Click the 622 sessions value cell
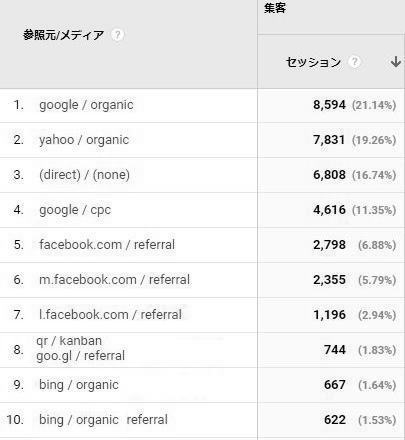The image size is (405, 440). [335, 420]
